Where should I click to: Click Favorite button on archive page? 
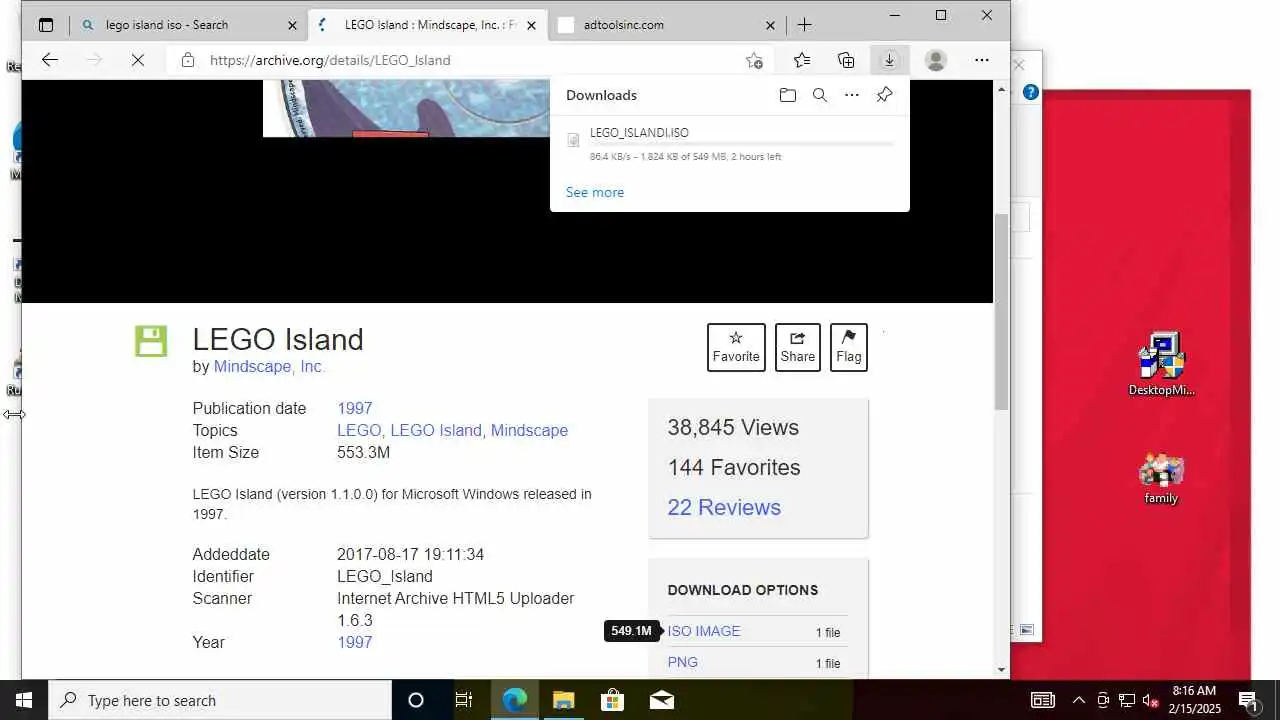coord(736,347)
